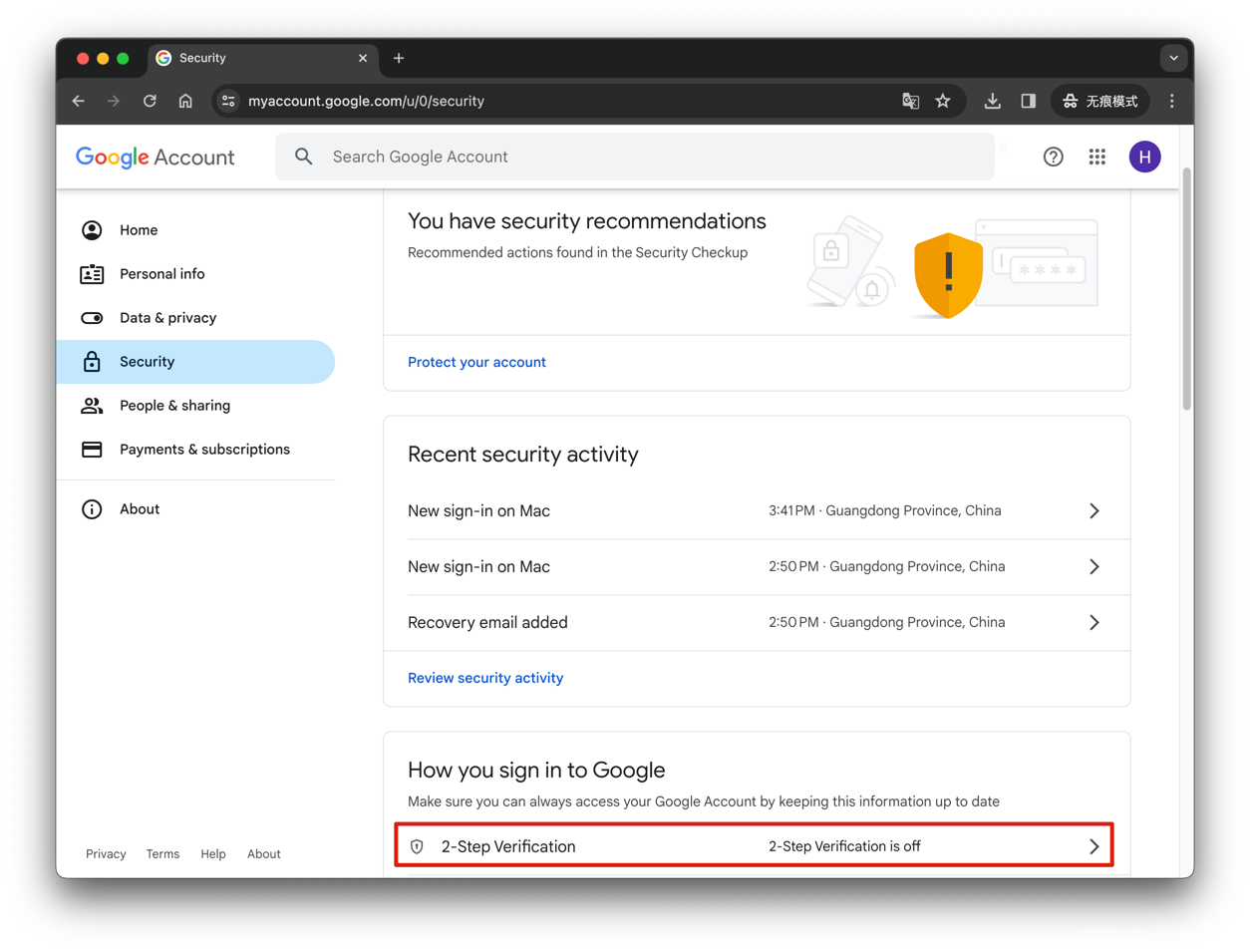Screen dimensions: 1250x952
Task: Click the address bar URL
Action: click(366, 101)
